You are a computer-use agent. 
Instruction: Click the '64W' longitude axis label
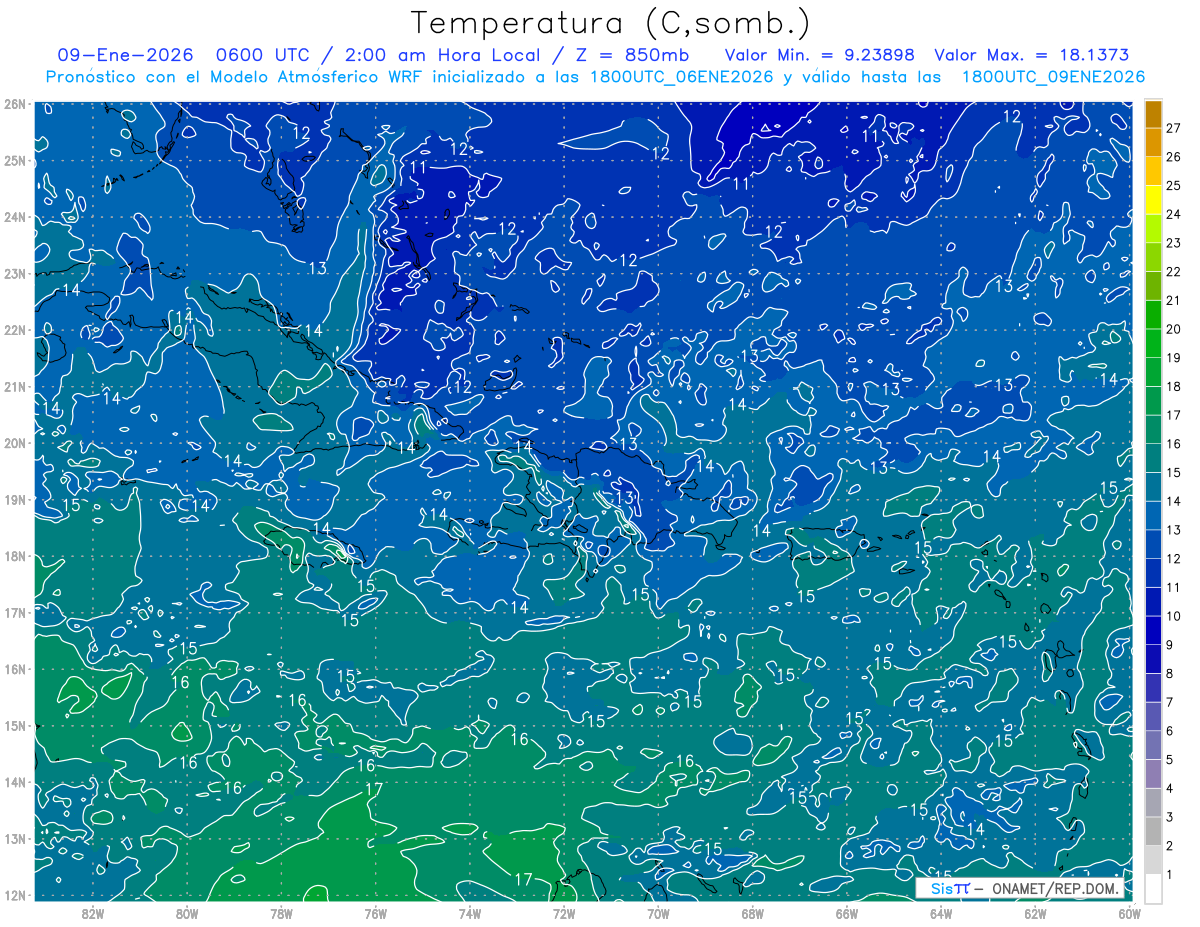coord(941,912)
